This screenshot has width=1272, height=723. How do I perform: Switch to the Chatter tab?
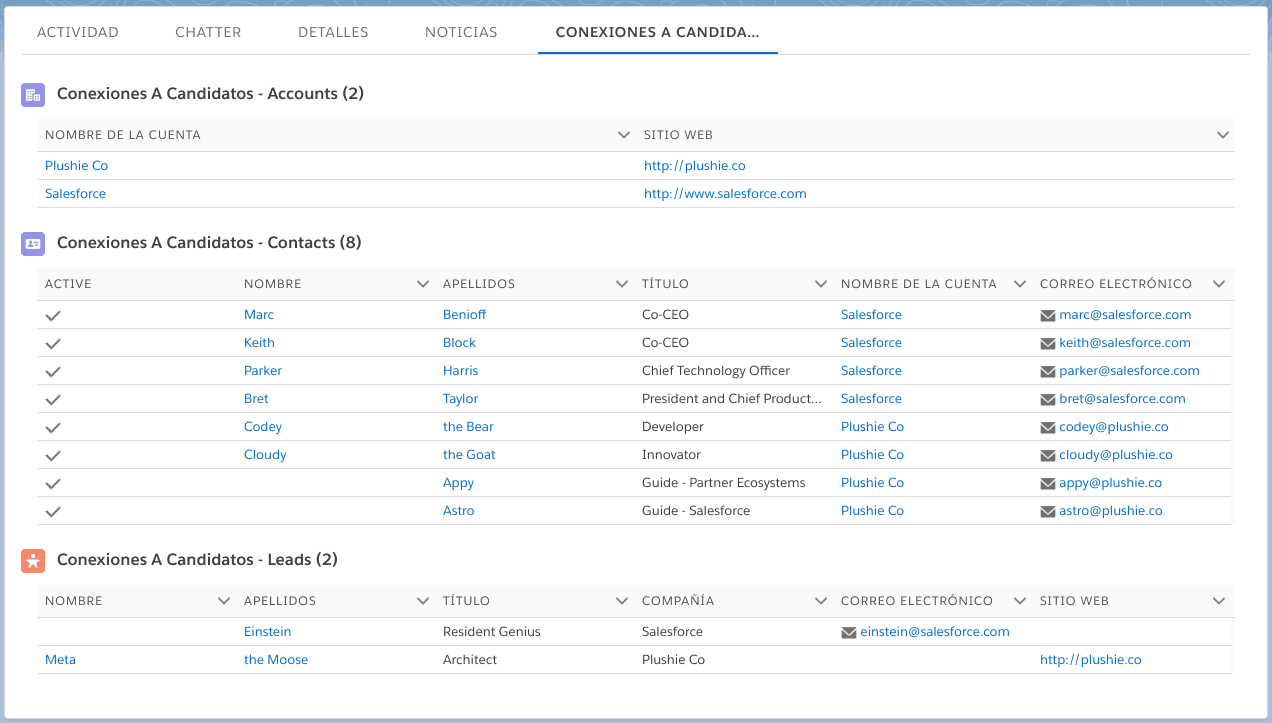coord(208,32)
